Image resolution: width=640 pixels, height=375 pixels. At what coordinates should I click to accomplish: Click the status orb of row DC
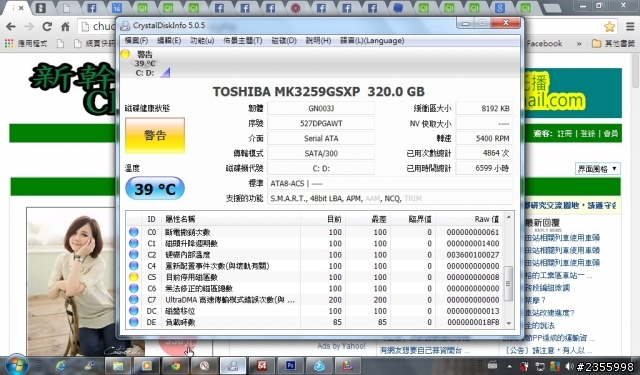[x=133, y=311]
